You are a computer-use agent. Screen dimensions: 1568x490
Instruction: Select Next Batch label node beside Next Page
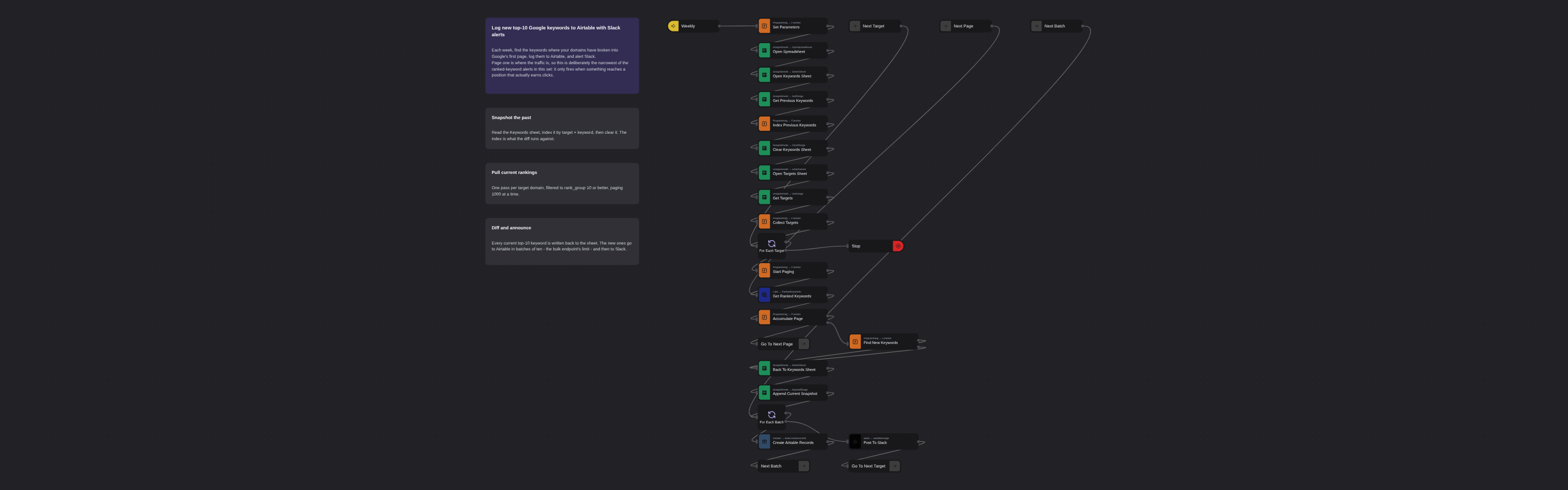click(x=1057, y=26)
